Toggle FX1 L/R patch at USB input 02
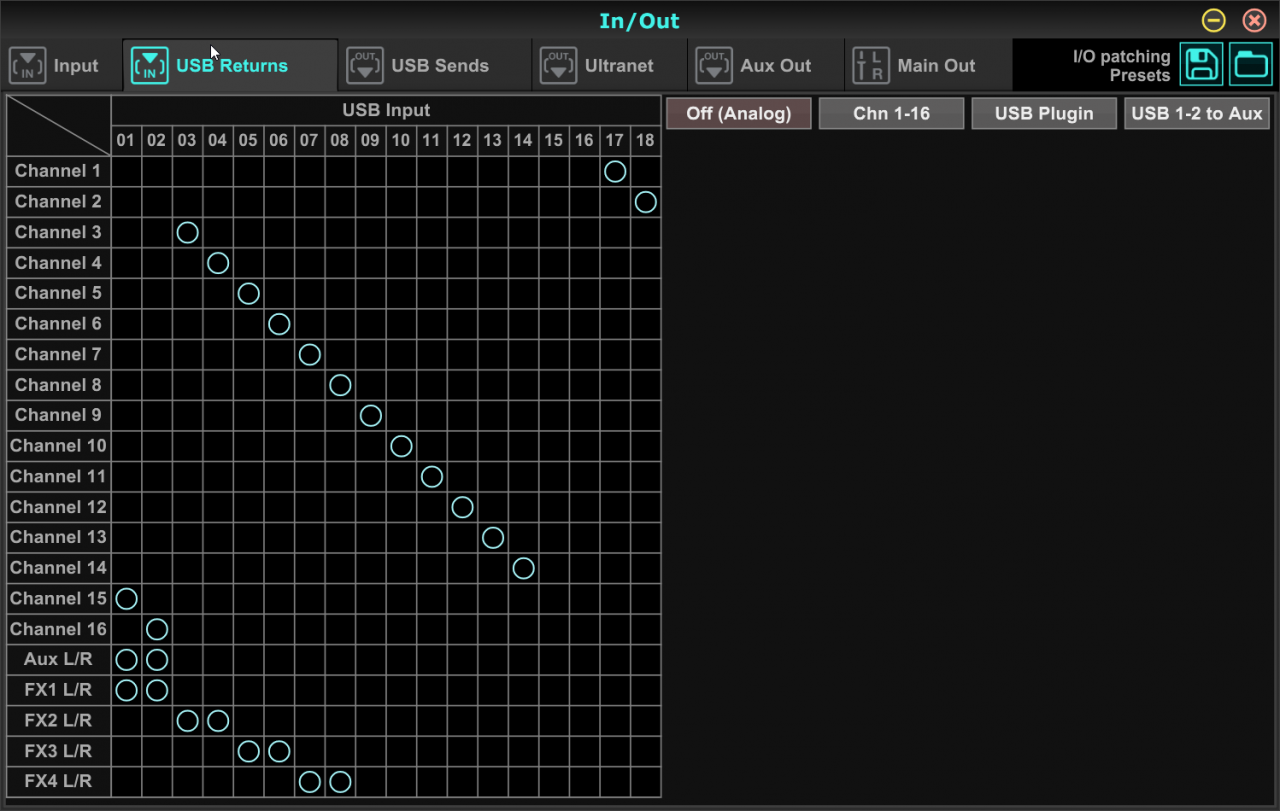 pos(157,690)
